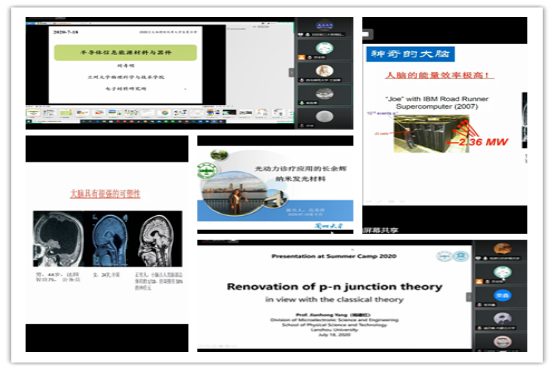554x371 pixels.
Task: Select the cat avatar in the top participant panel
Action: [324, 48]
